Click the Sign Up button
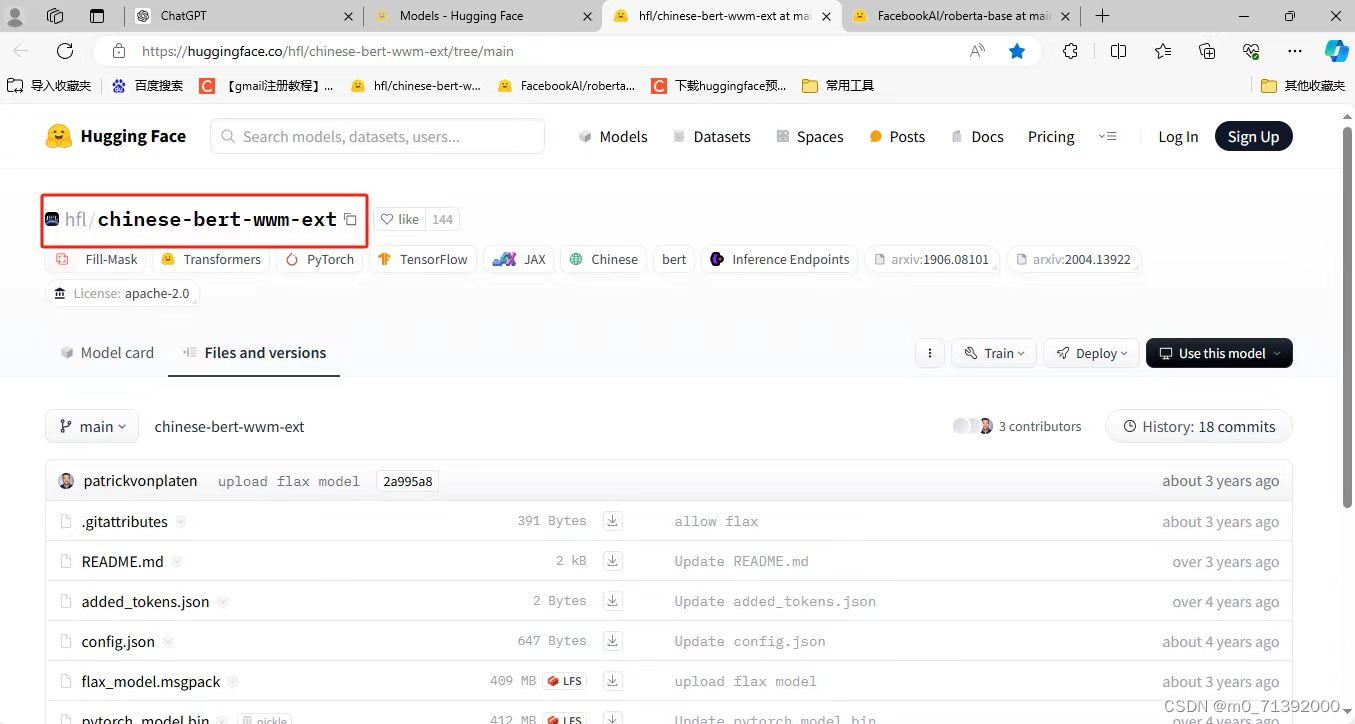This screenshot has height=724, width=1355. [1253, 137]
